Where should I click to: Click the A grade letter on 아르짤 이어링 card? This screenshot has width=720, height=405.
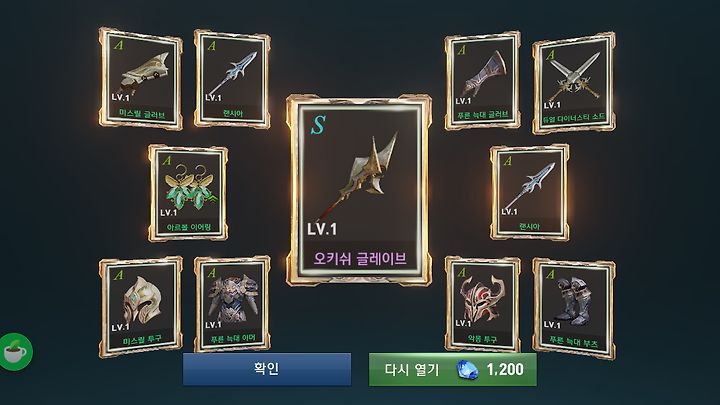pyautogui.click(x=167, y=160)
